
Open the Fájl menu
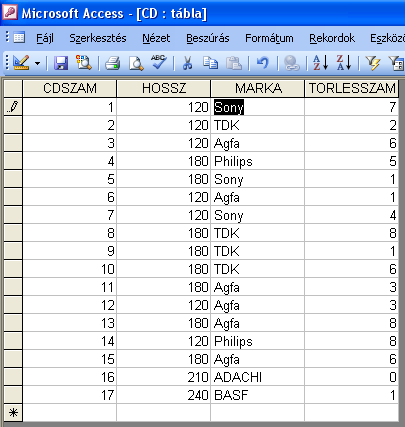pos(45,38)
